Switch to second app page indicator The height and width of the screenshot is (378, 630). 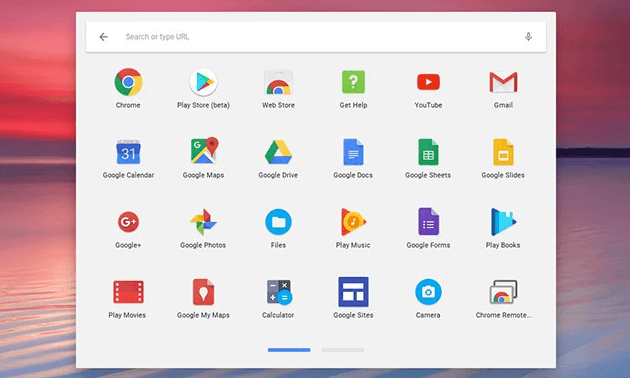click(343, 350)
